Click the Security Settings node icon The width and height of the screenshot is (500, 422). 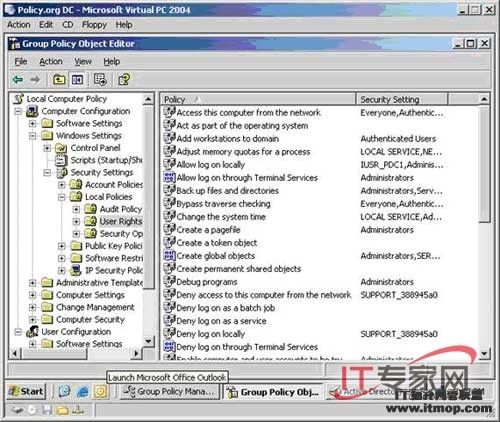[62, 172]
